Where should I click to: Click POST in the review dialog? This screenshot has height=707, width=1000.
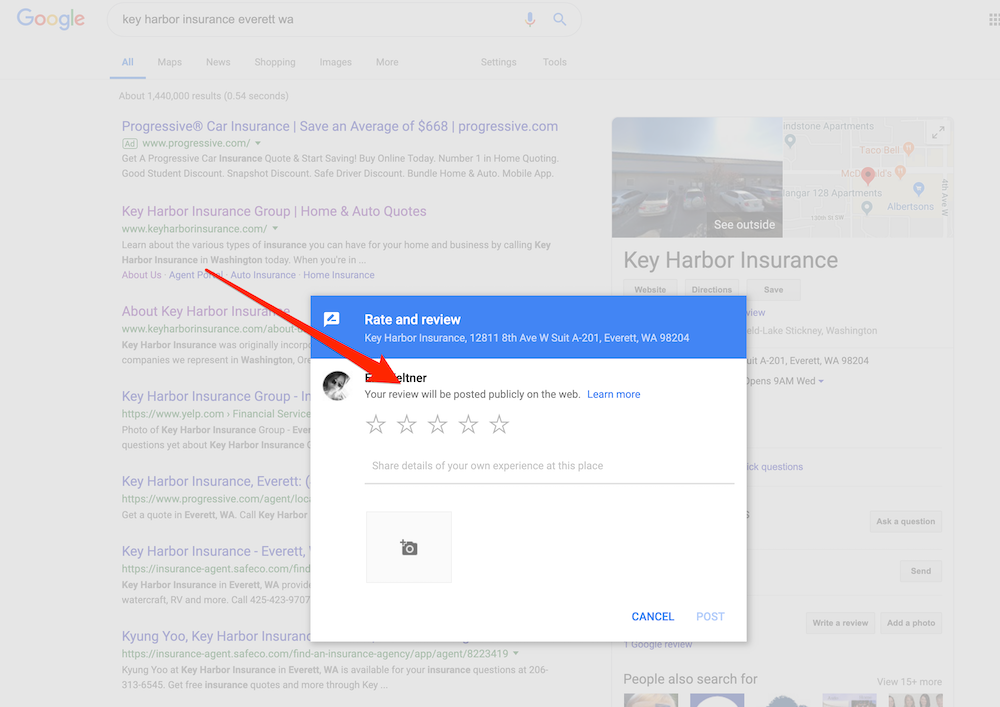click(710, 616)
